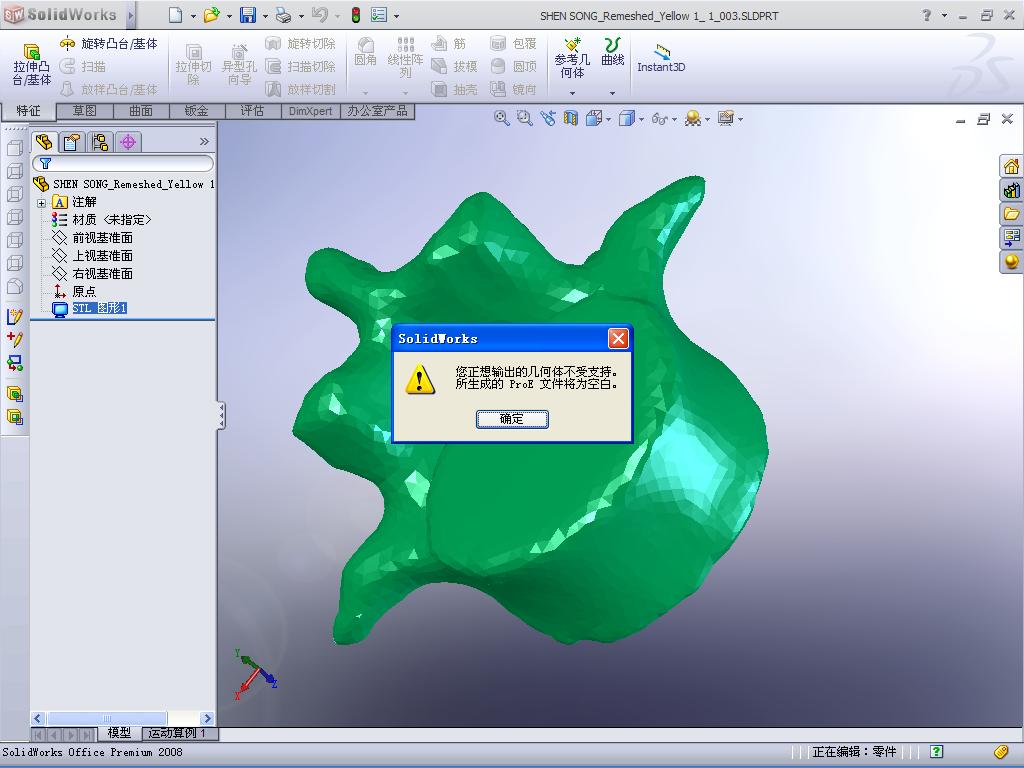1024x768 pixels.
Task: Open dropdown arrow next to Save icon
Action: pyautogui.click(x=265, y=16)
